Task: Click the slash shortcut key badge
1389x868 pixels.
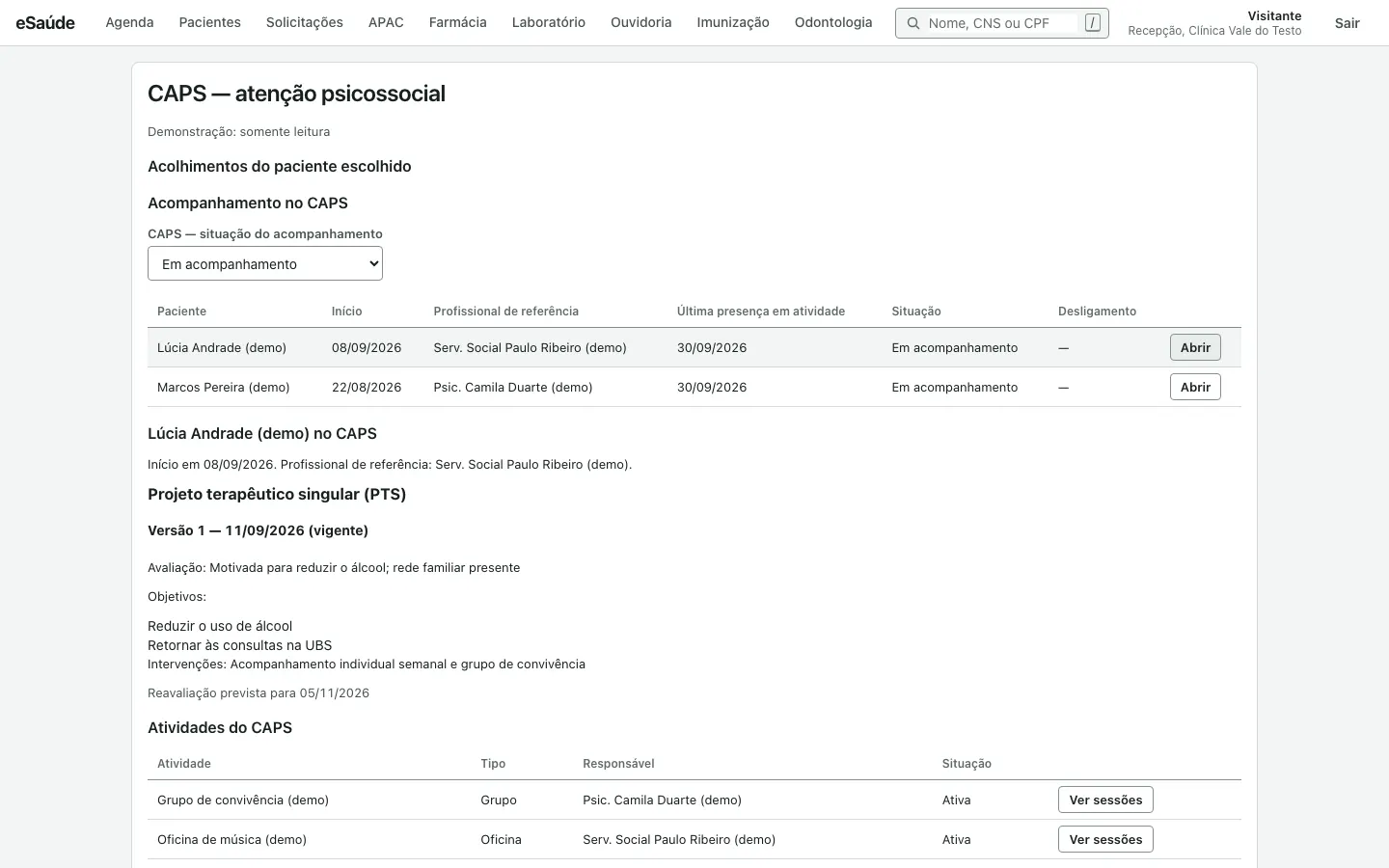Action: pyautogui.click(x=1092, y=22)
